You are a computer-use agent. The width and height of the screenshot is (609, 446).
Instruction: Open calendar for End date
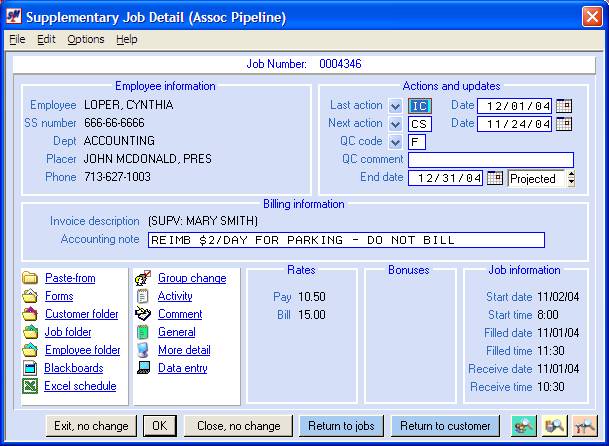click(x=495, y=178)
